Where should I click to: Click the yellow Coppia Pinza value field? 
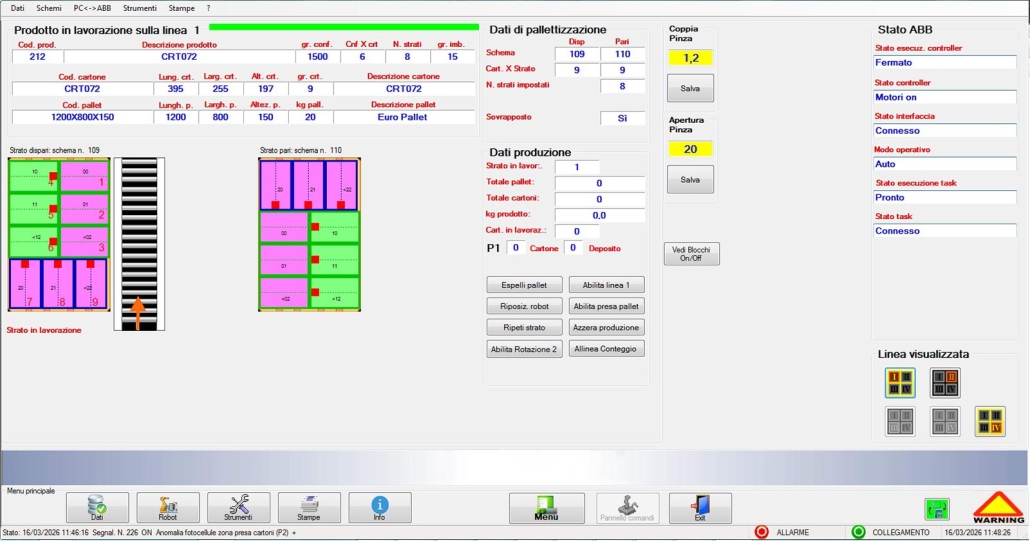690,58
